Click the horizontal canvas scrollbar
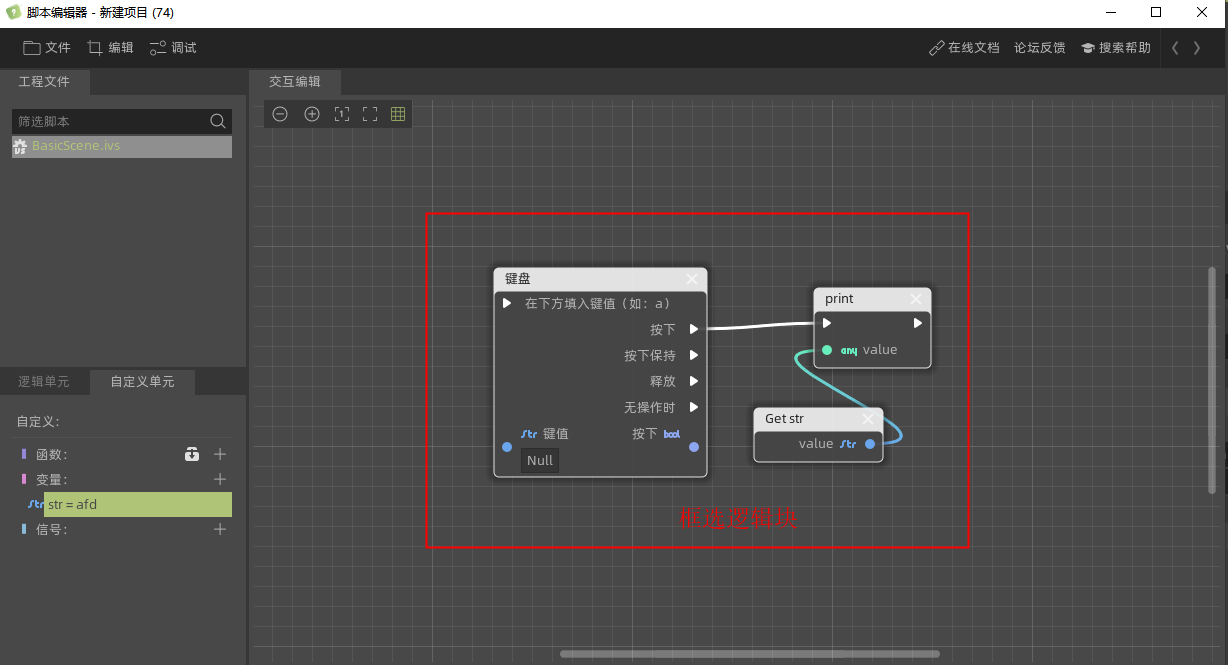Viewport: 1228px width, 665px height. pos(750,654)
